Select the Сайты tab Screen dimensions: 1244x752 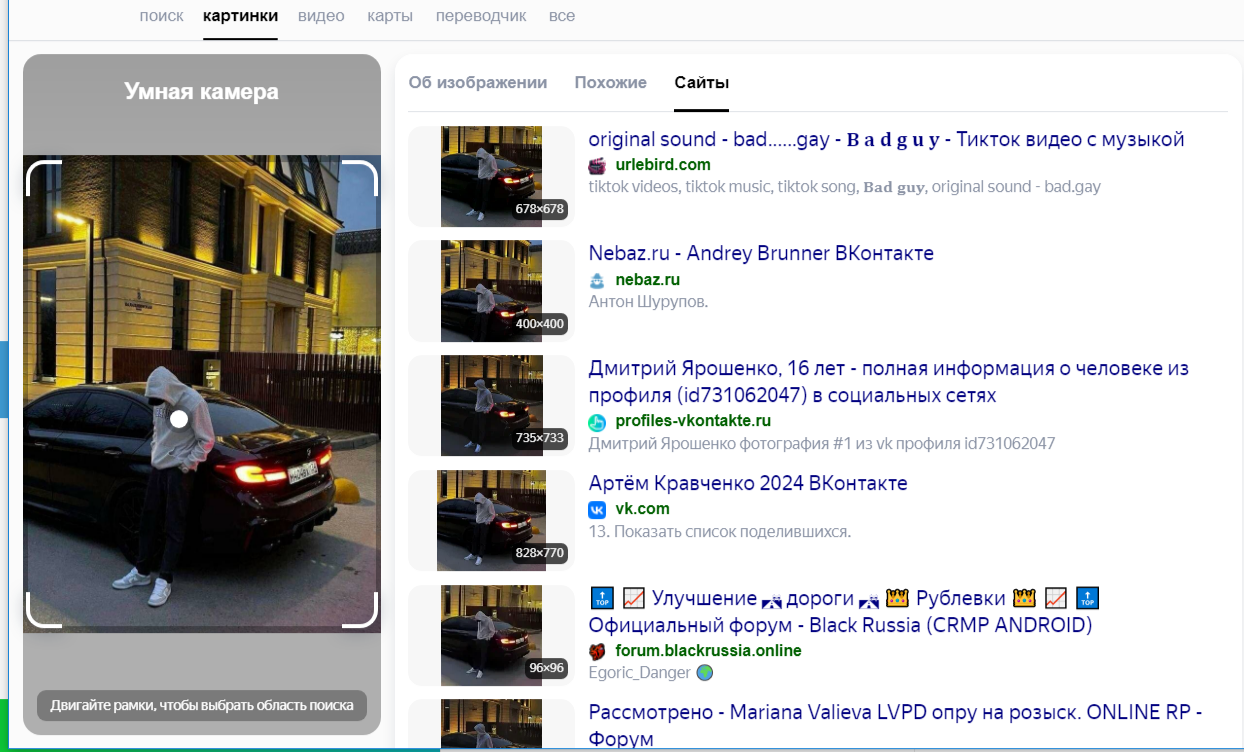coord(702,83)
